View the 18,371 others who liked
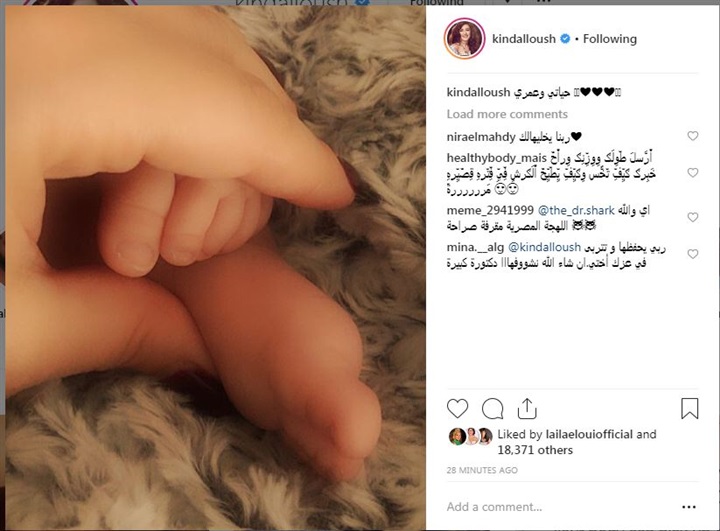The height and width of the screenshot is (531, 720). (x=535, y=450)
